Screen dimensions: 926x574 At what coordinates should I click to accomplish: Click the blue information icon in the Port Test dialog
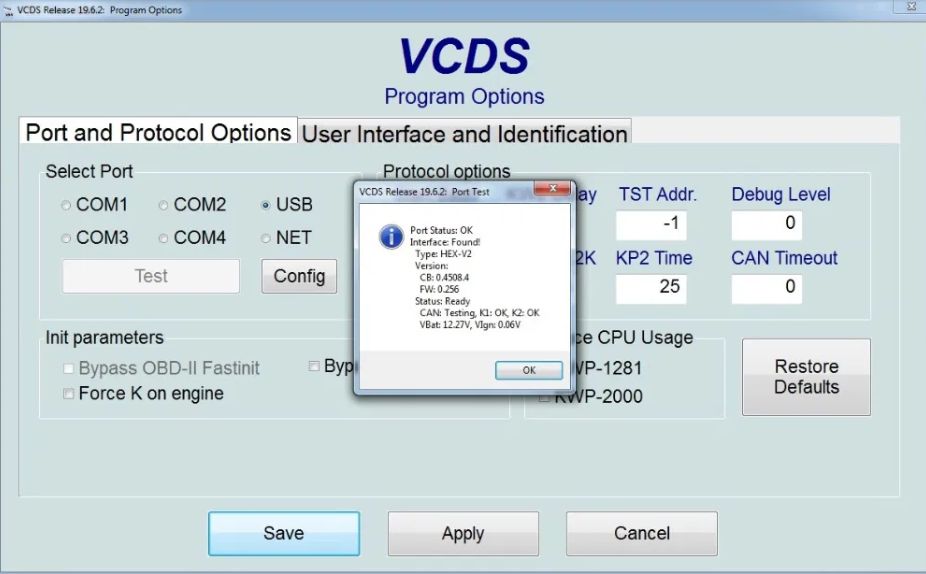[391, 237]
